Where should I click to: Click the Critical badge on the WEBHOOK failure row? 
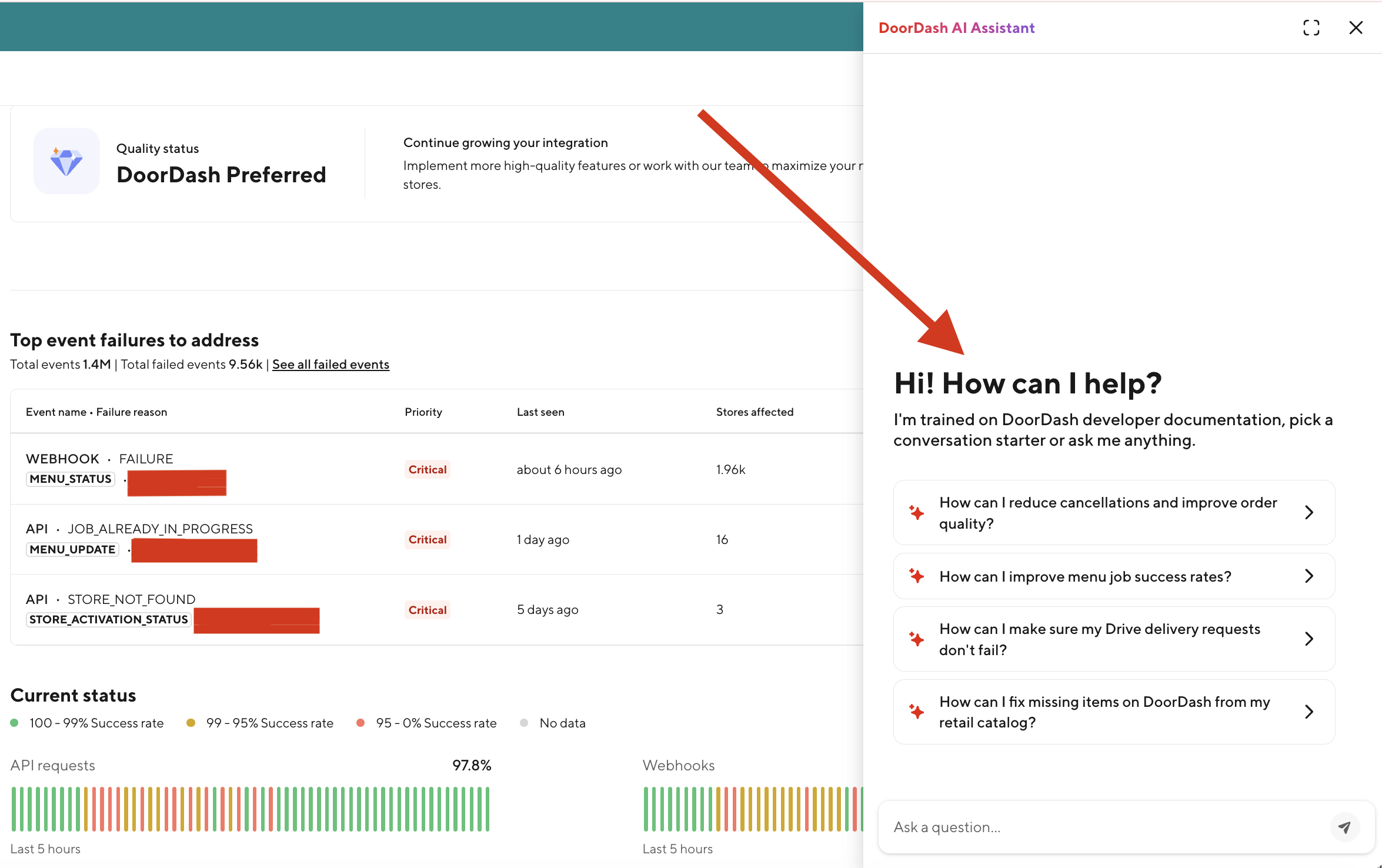(x=427, y=469)
